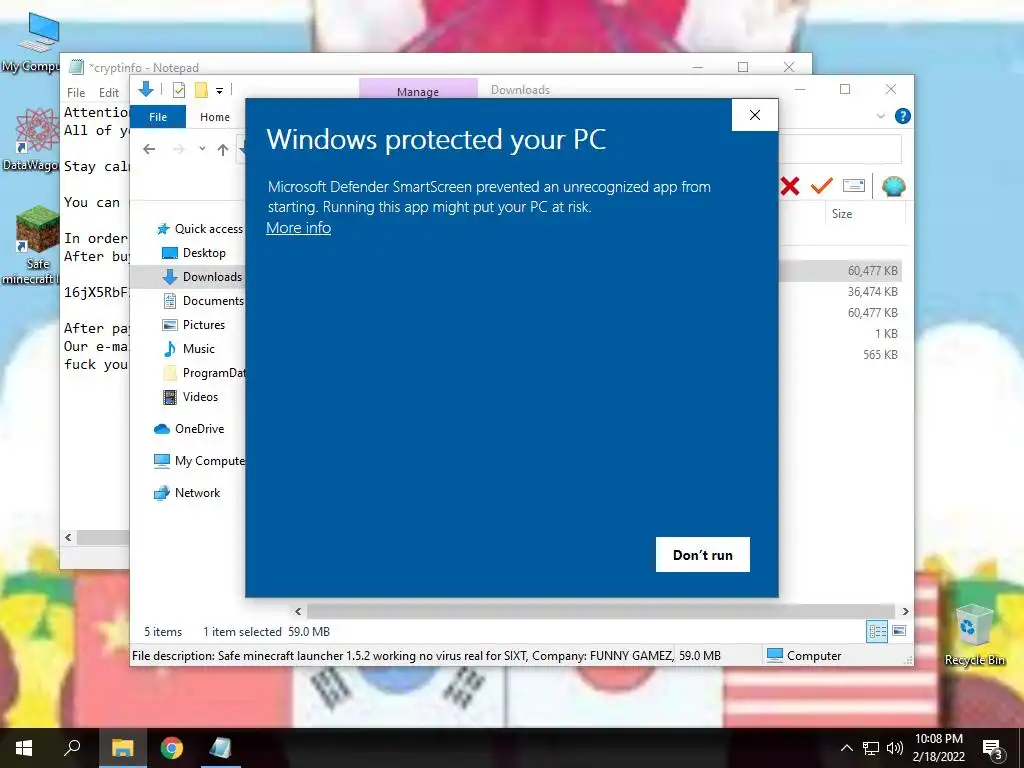The image size is (1024, 768).
Task: Click the Don't run button
Action: point(703,554)
